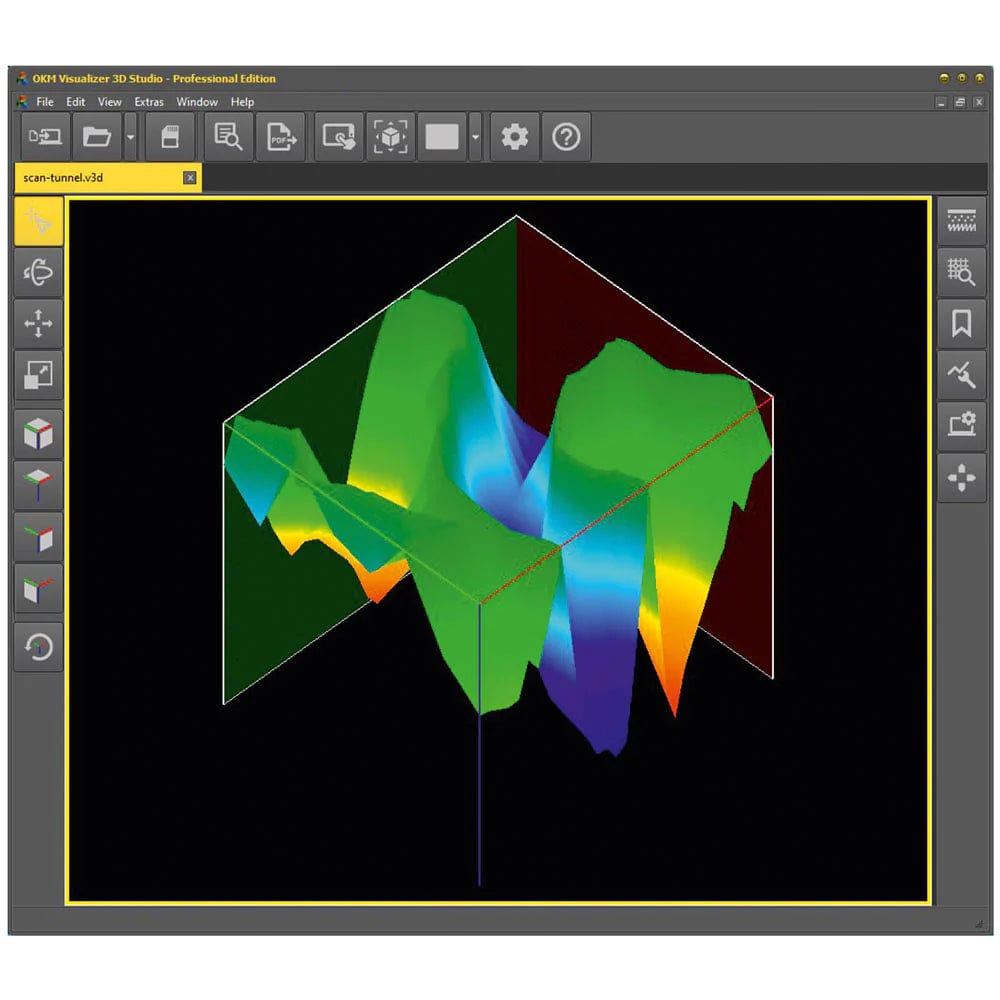Open the signal correction wrench tool
The height and width of the screenshot is (1000, 1000).
(962, 375)
